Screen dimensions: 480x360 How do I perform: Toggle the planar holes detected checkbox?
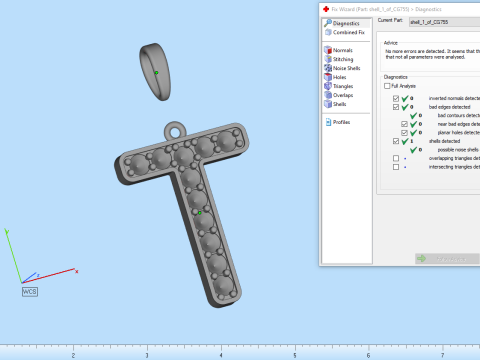[x=404, y=133]
